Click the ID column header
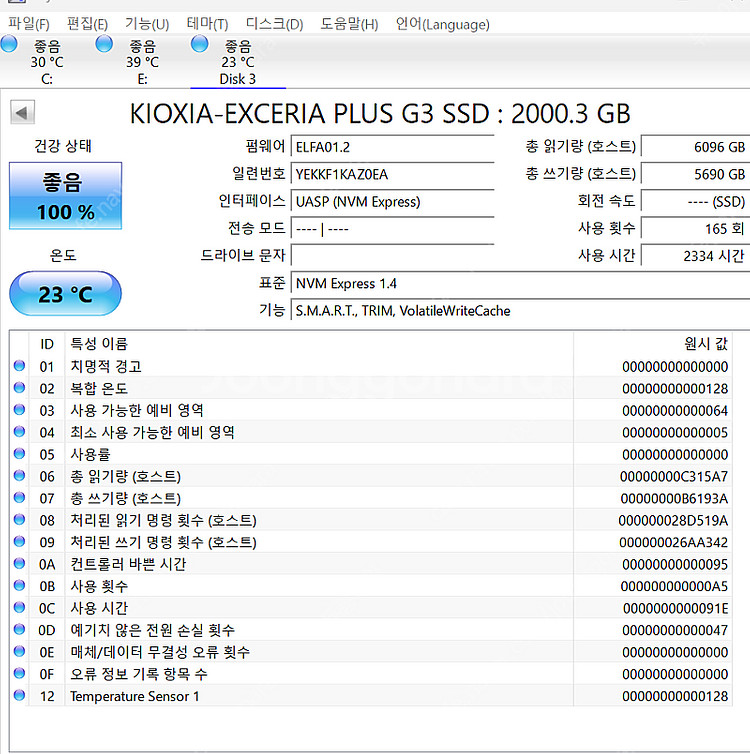The image size is (750, 754). pos(47,344)
